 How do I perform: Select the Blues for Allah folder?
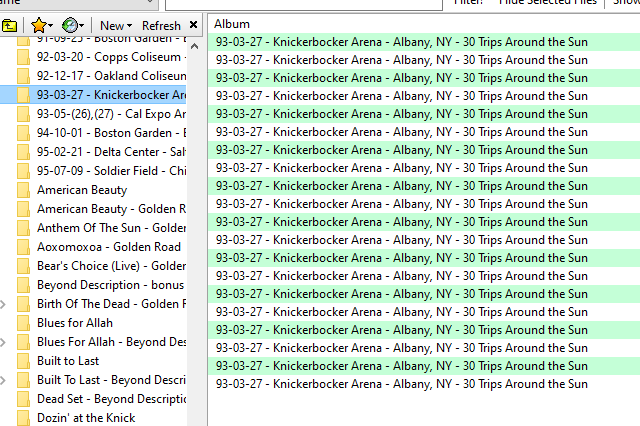pos(75,323)
